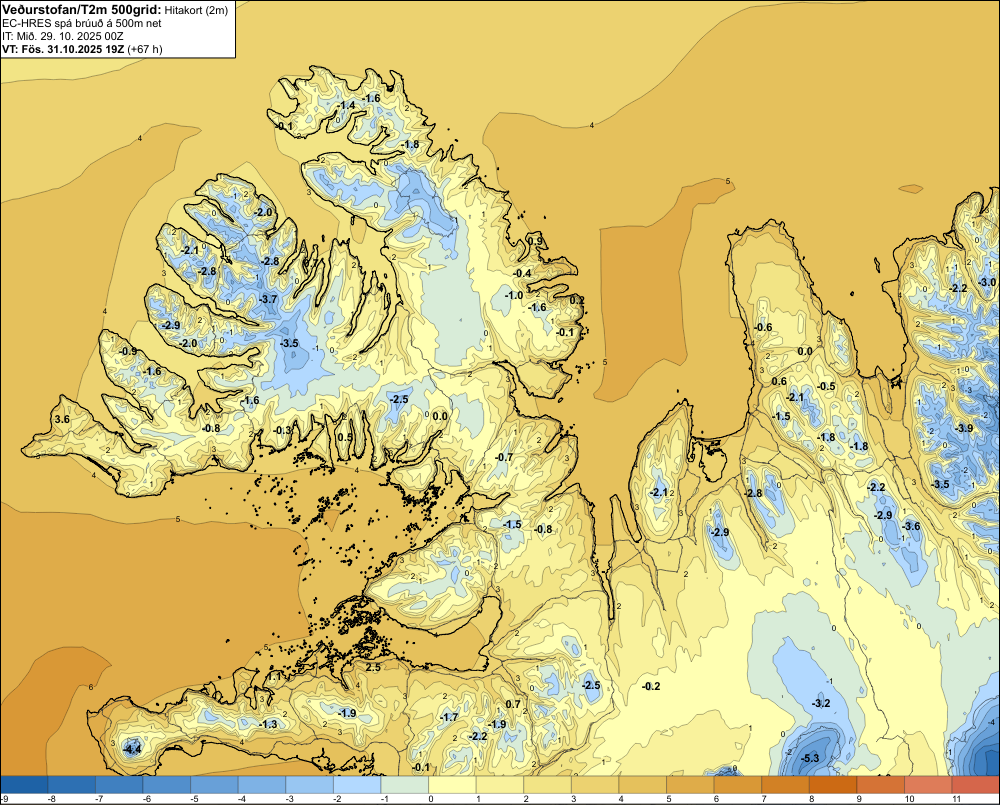Viewport: 1000px width, 805px height.
Task: Click the (+67 h) forecast offset
Action: coord(145,49)
